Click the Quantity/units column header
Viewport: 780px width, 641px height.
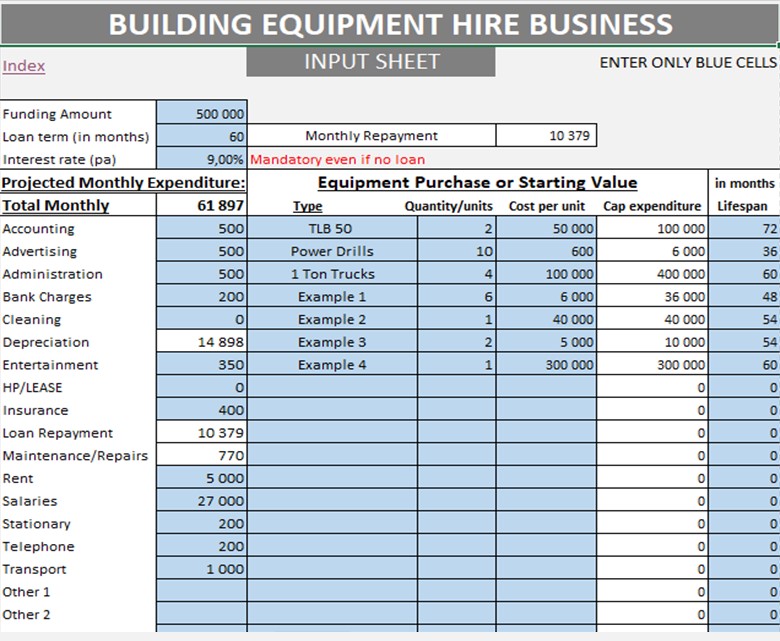pos(448,206)
